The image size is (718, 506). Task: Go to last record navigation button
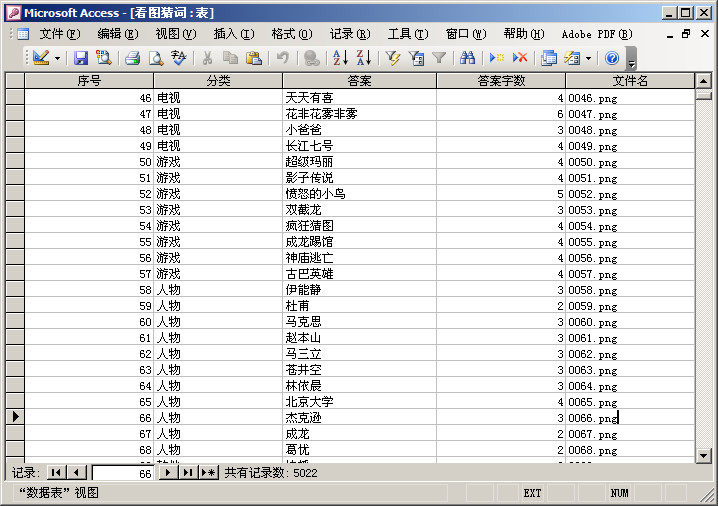188,473
